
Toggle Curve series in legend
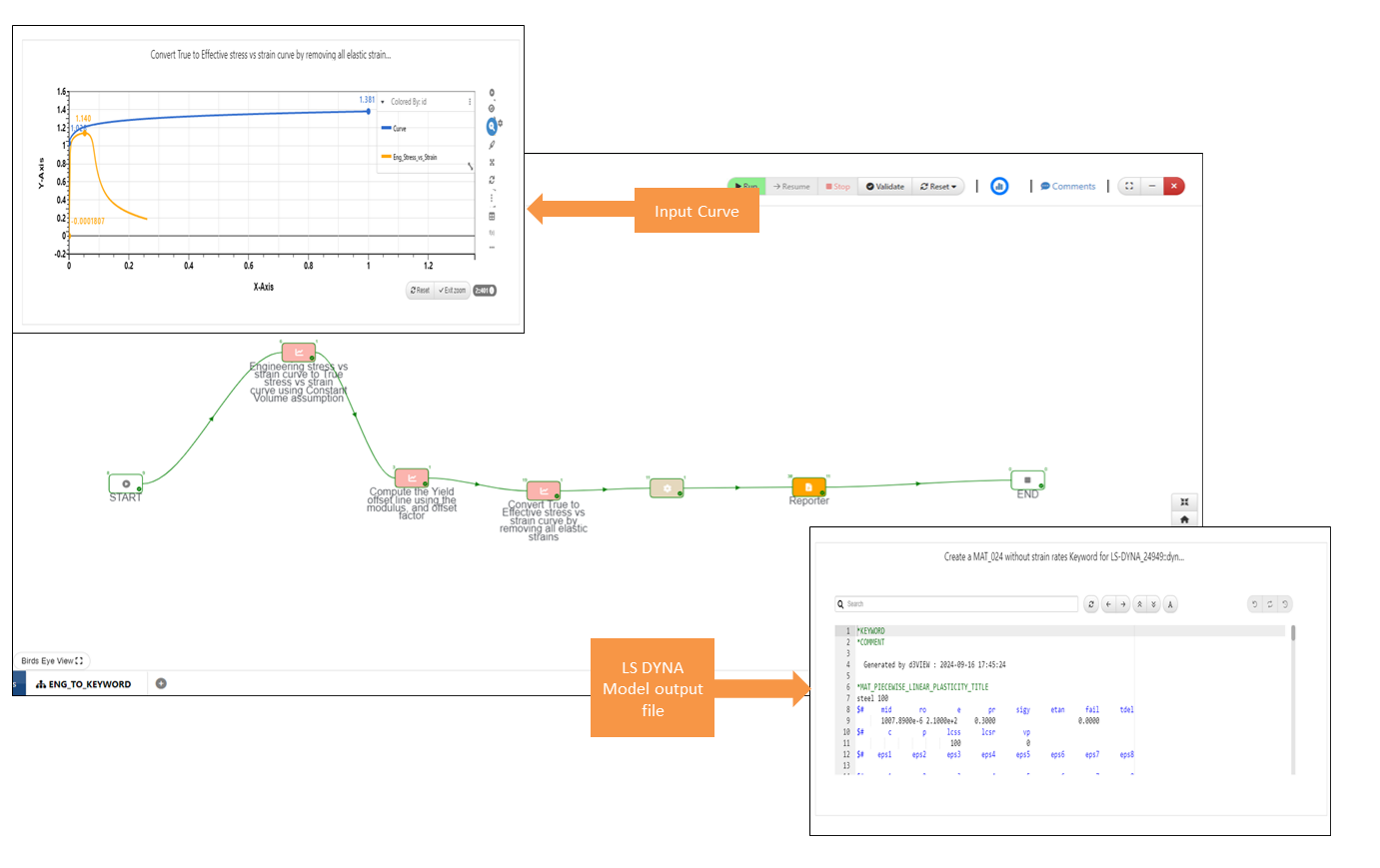tap(394, 128)
